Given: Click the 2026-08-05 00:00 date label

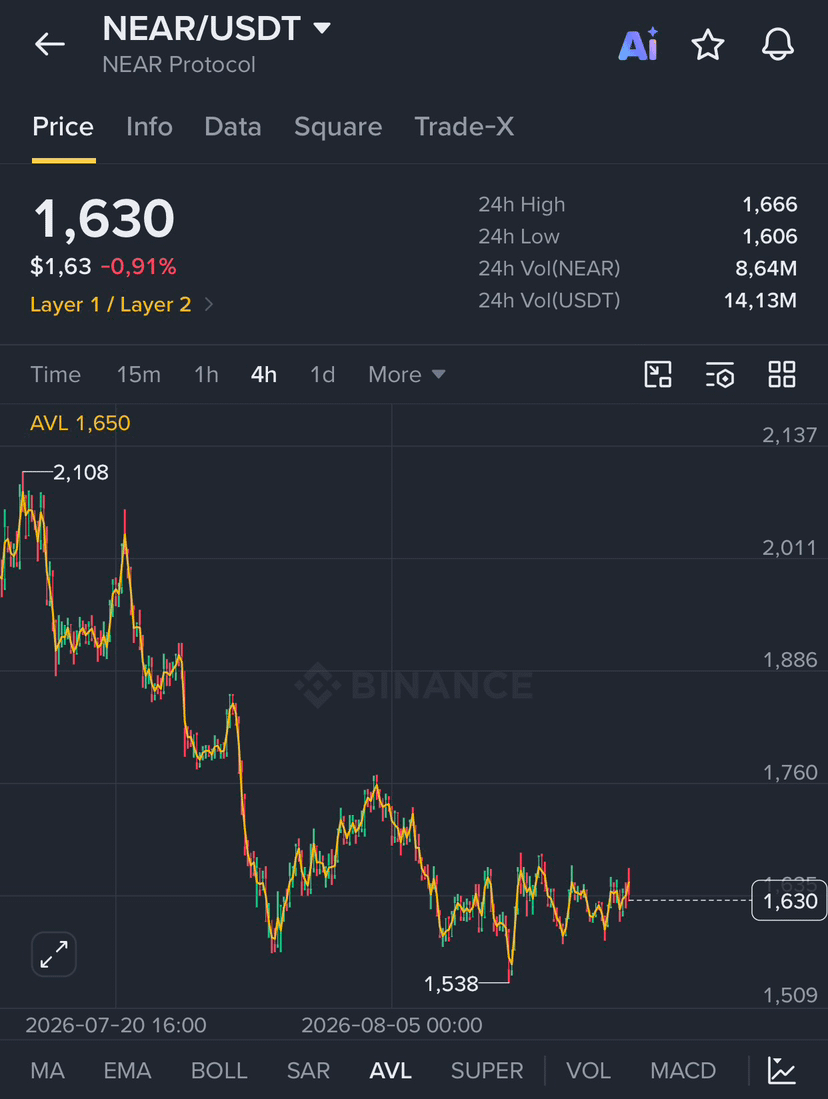Looking at the screenshot, I should click(x=392, y=1025).
